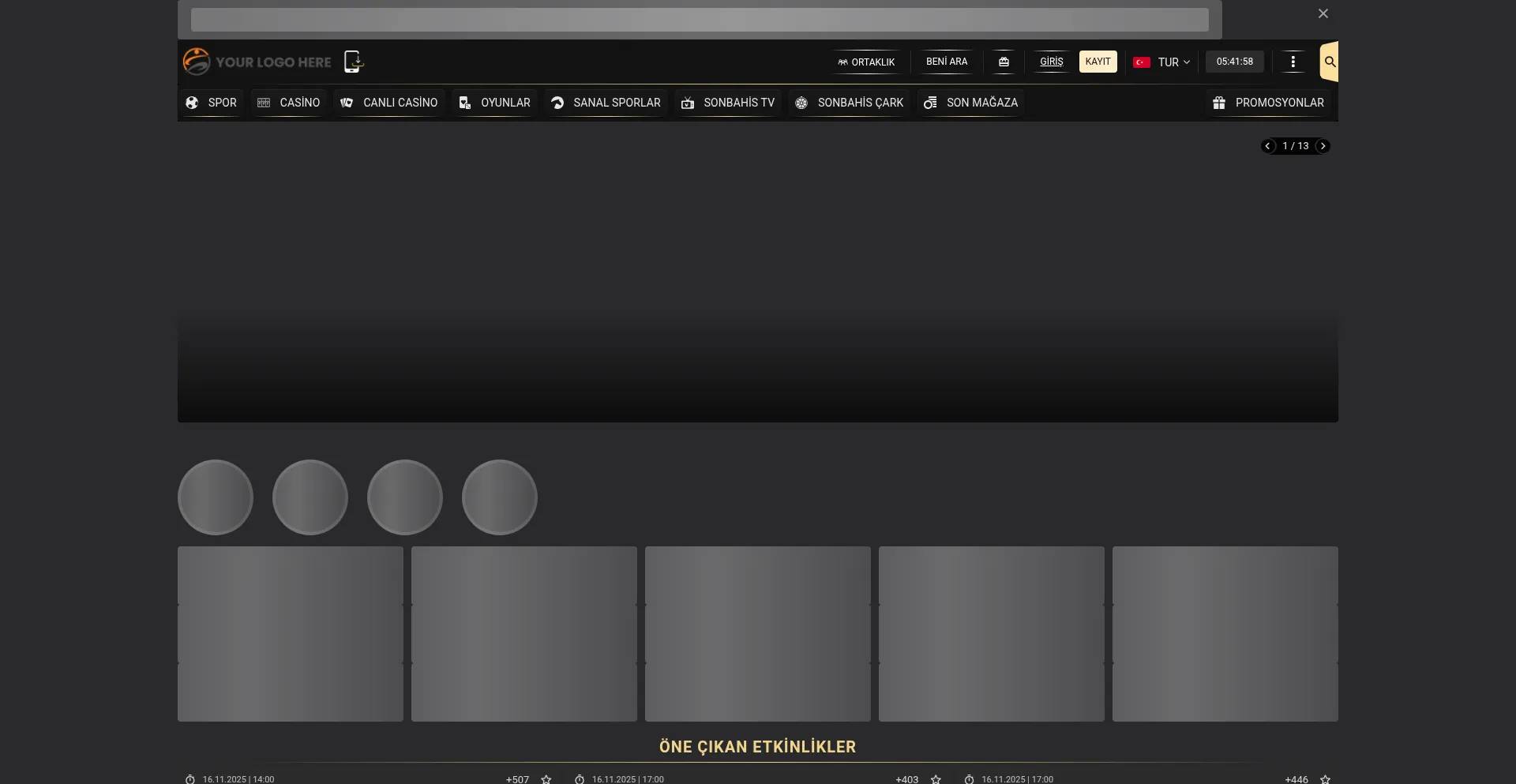Open the SPOR section
Viewport: 1516px width, 784px height.
(x=211, y=103)
